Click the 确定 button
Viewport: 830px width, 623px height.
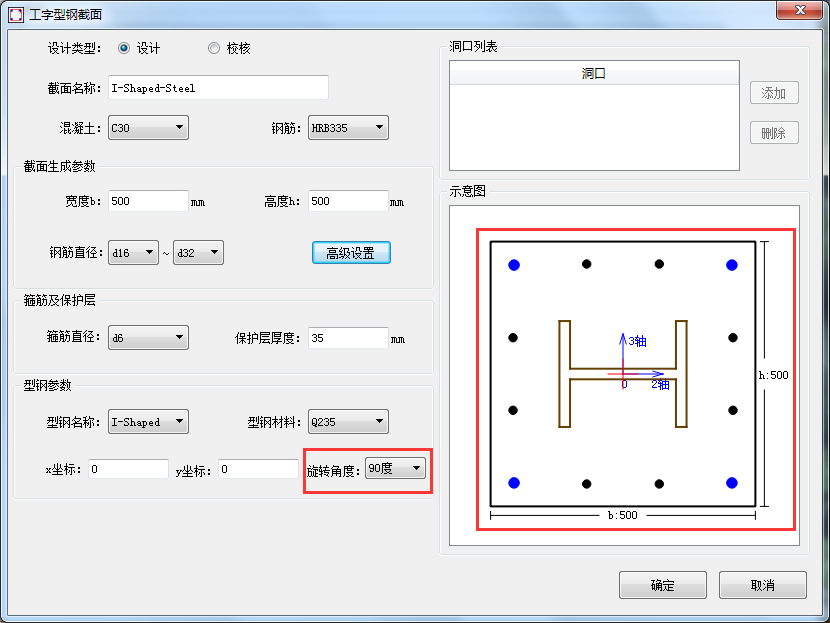click(x=662, y=585)
